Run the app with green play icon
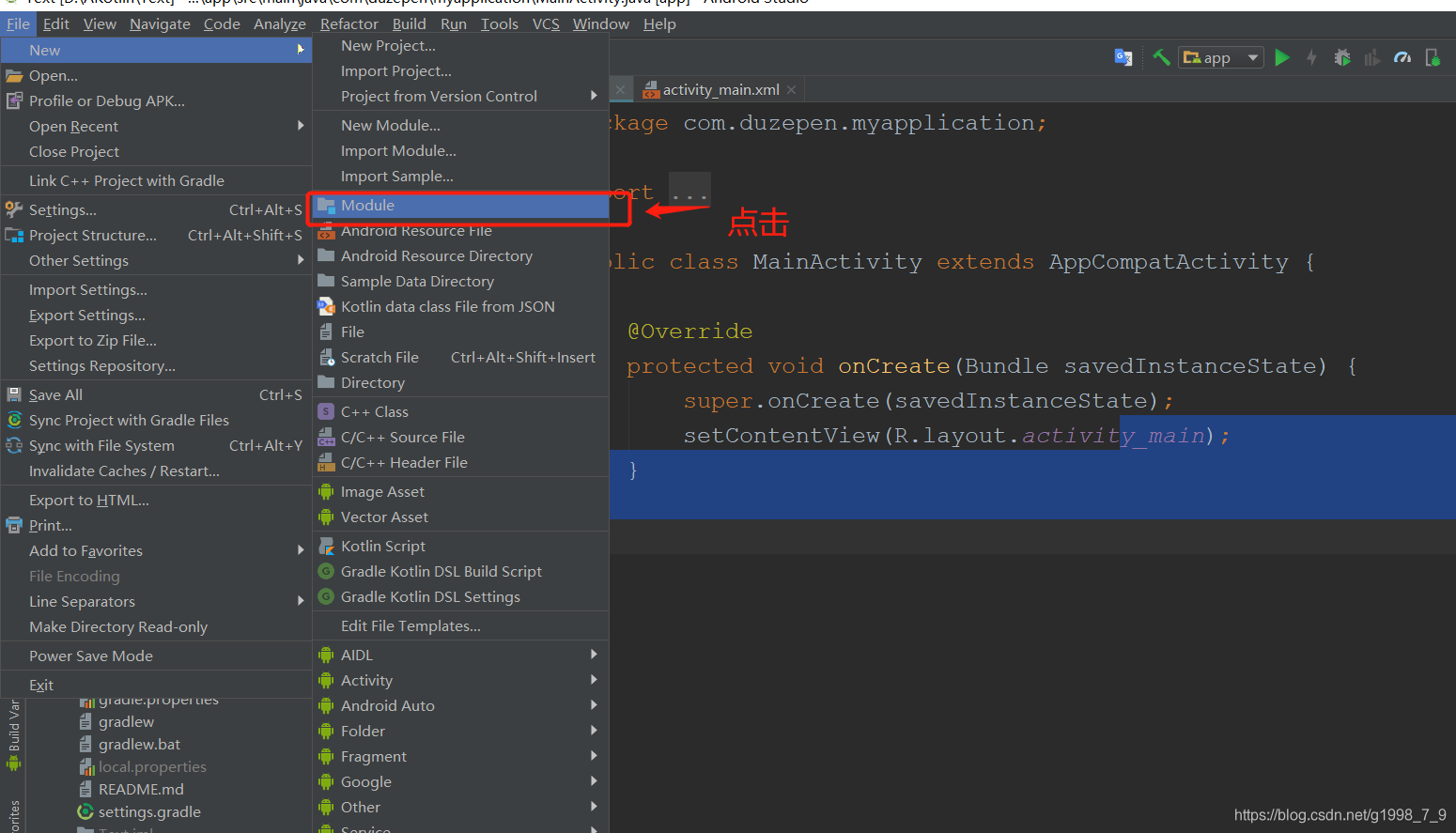This screenshot has width=1456, height=833. pos(1281,57)
